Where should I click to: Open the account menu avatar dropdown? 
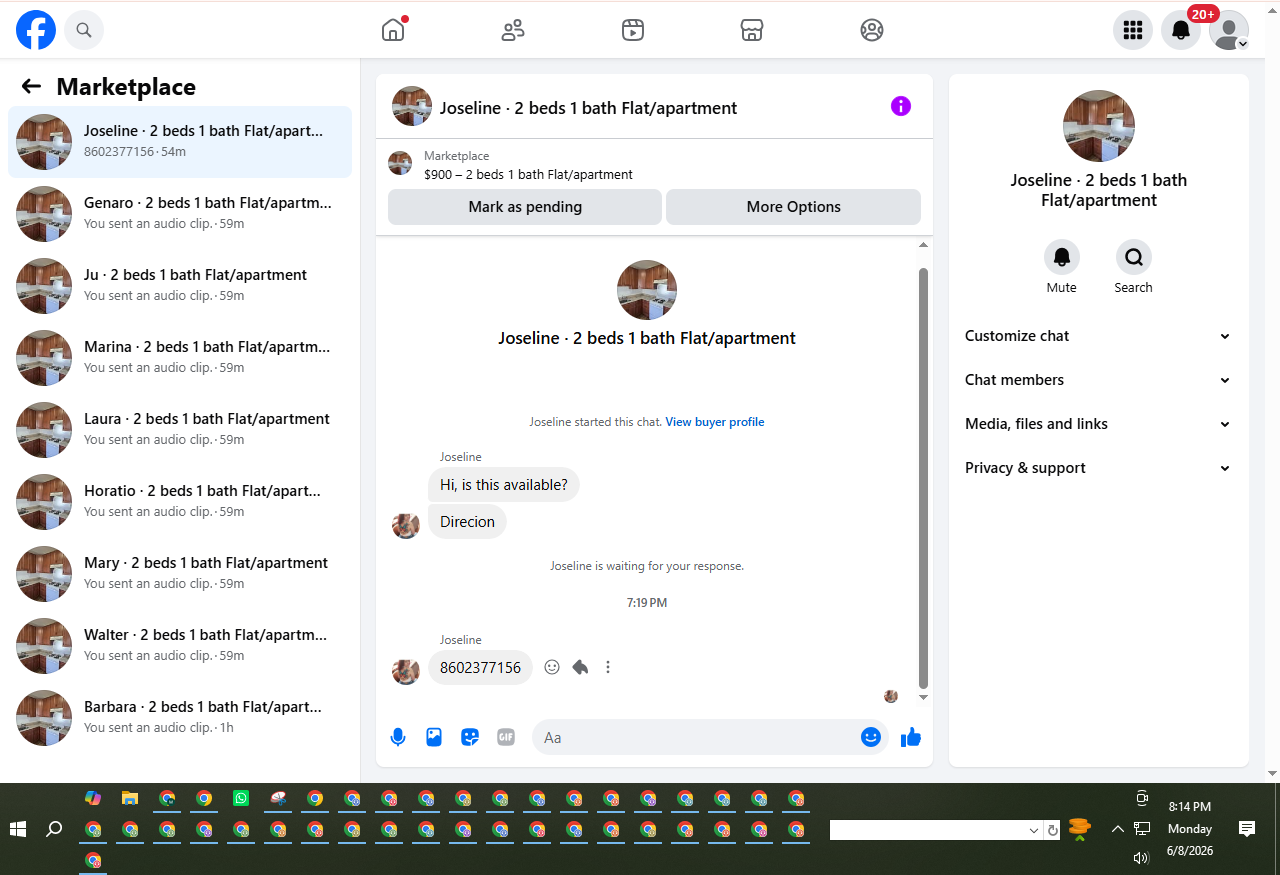tap(1229, 30)
